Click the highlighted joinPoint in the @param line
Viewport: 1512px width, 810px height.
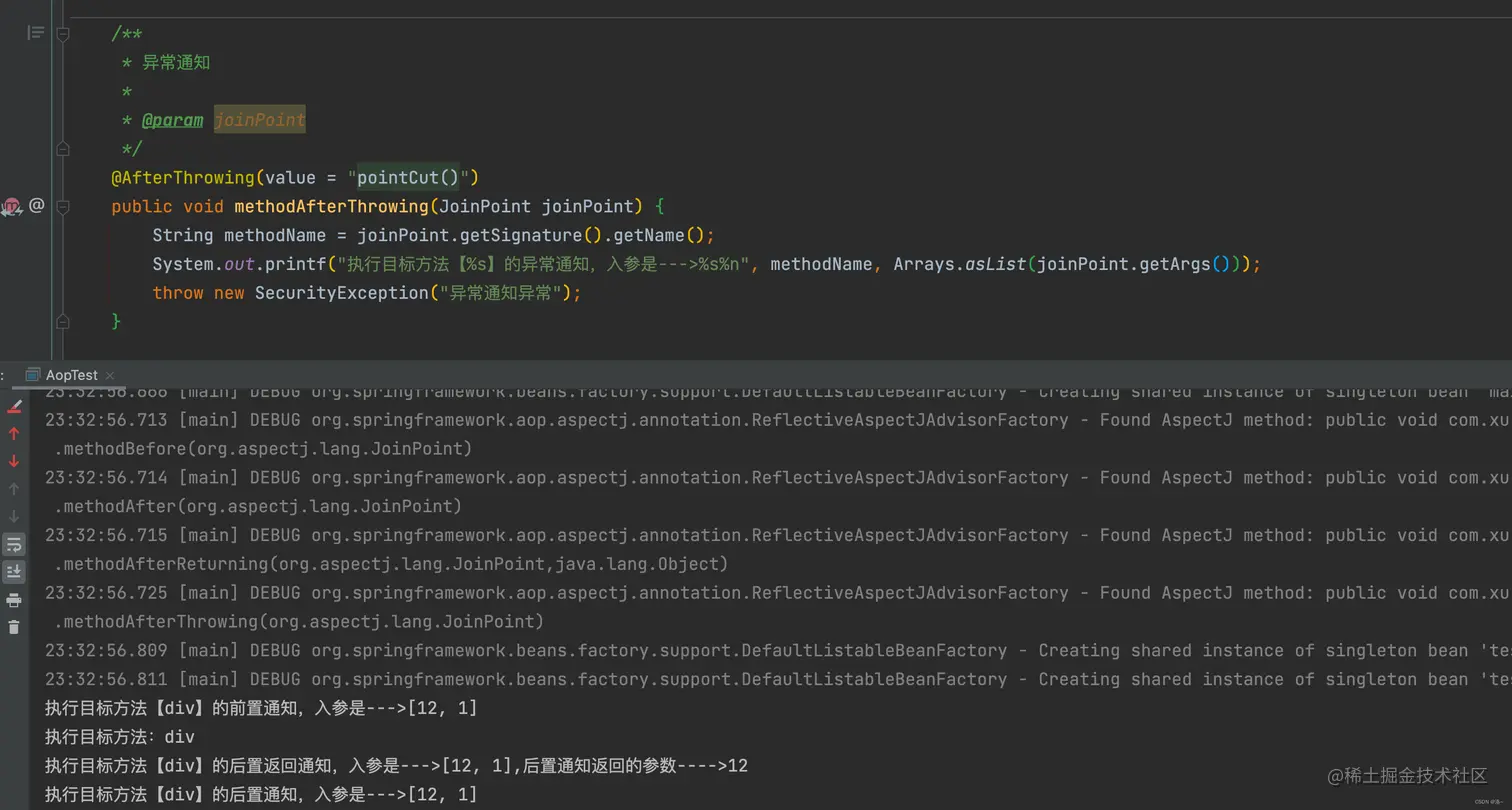(x=259, y=120)
